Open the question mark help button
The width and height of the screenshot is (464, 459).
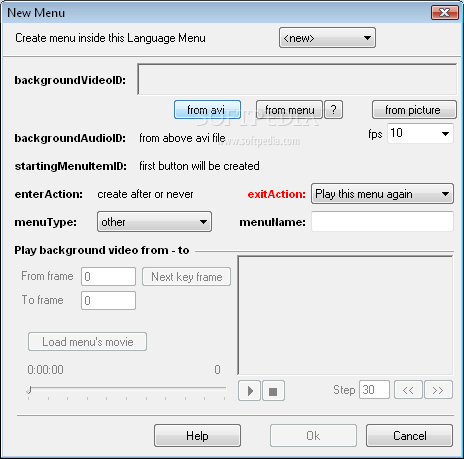(333, 110)
